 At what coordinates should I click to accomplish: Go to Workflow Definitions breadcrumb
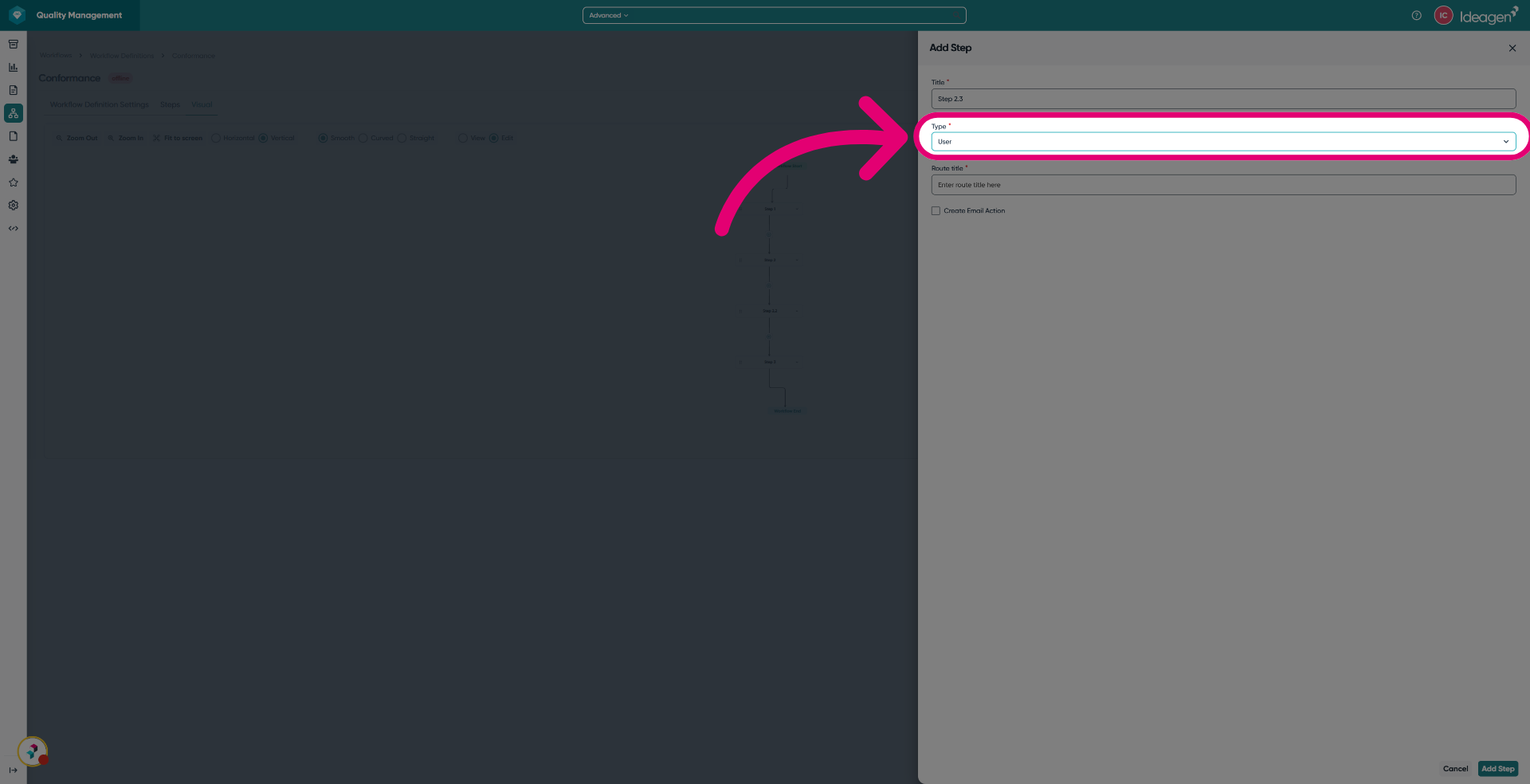click(x=121, y=56)
